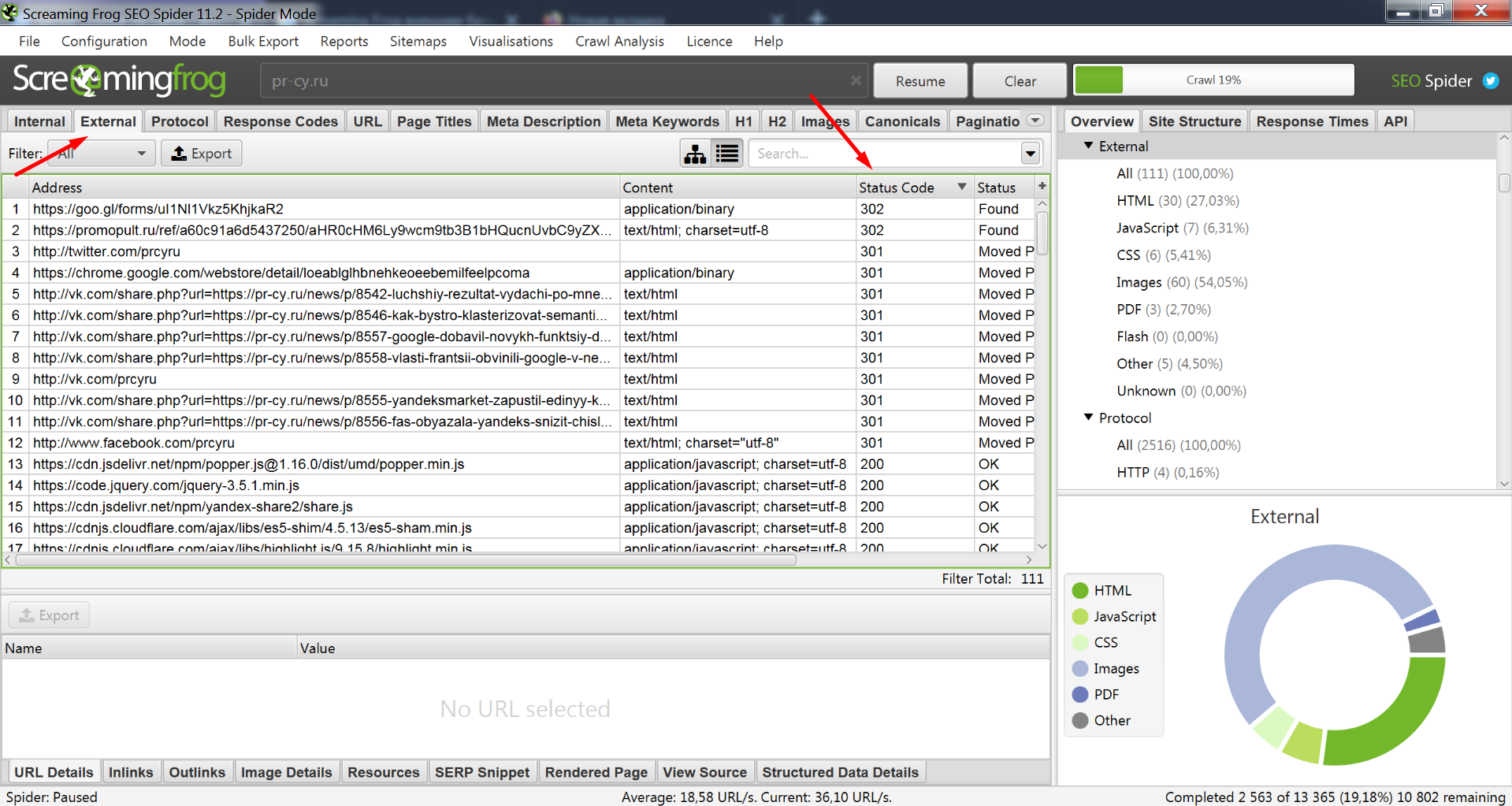Image resolution: width=1512 pixels, height=806 pixels.
Task: Switch to list view icon
Action: 727,154
